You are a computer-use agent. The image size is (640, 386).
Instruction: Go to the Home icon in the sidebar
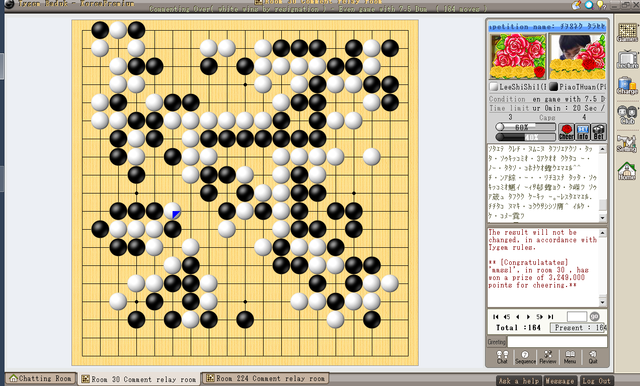(x=627, y=171)
